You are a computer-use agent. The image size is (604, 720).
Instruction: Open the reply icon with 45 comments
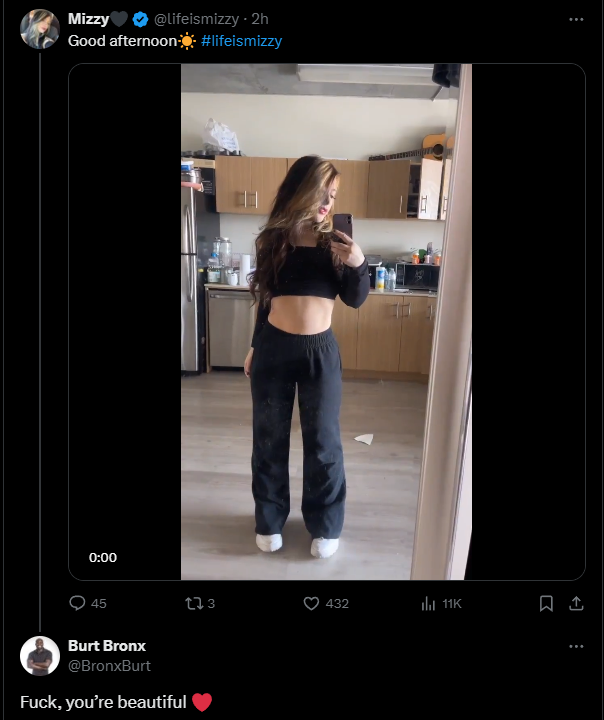pyautogui.click(x=77, y=603)
